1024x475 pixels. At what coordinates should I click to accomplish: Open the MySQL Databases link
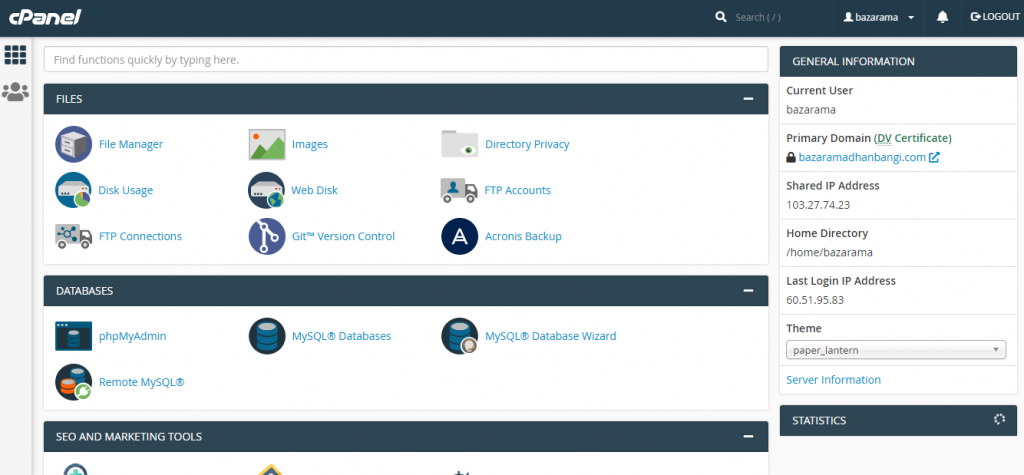tap(342, 336)
